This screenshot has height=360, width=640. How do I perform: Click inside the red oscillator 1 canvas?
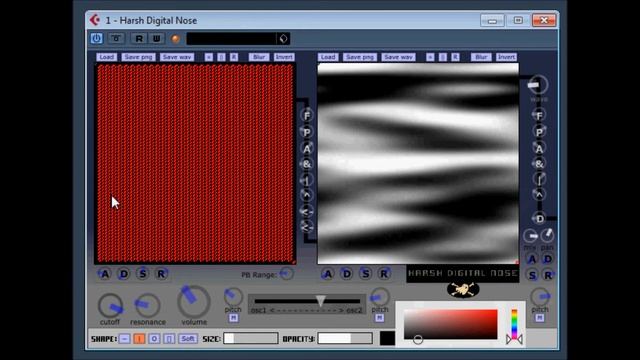click(195, 164)
